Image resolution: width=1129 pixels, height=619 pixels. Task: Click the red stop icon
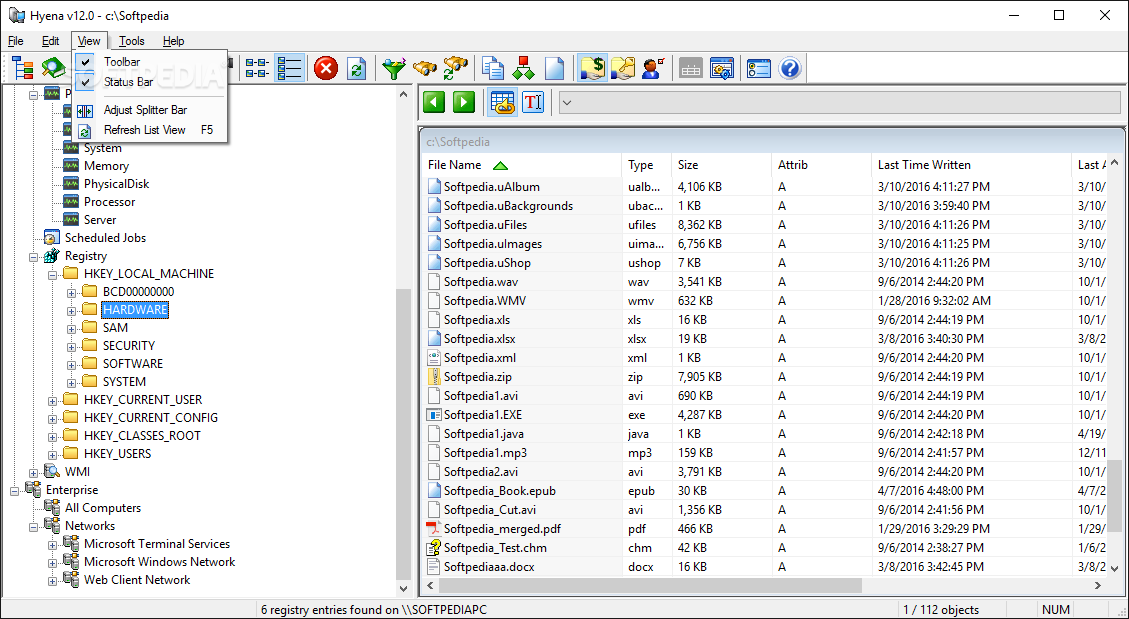click(326, 68)
